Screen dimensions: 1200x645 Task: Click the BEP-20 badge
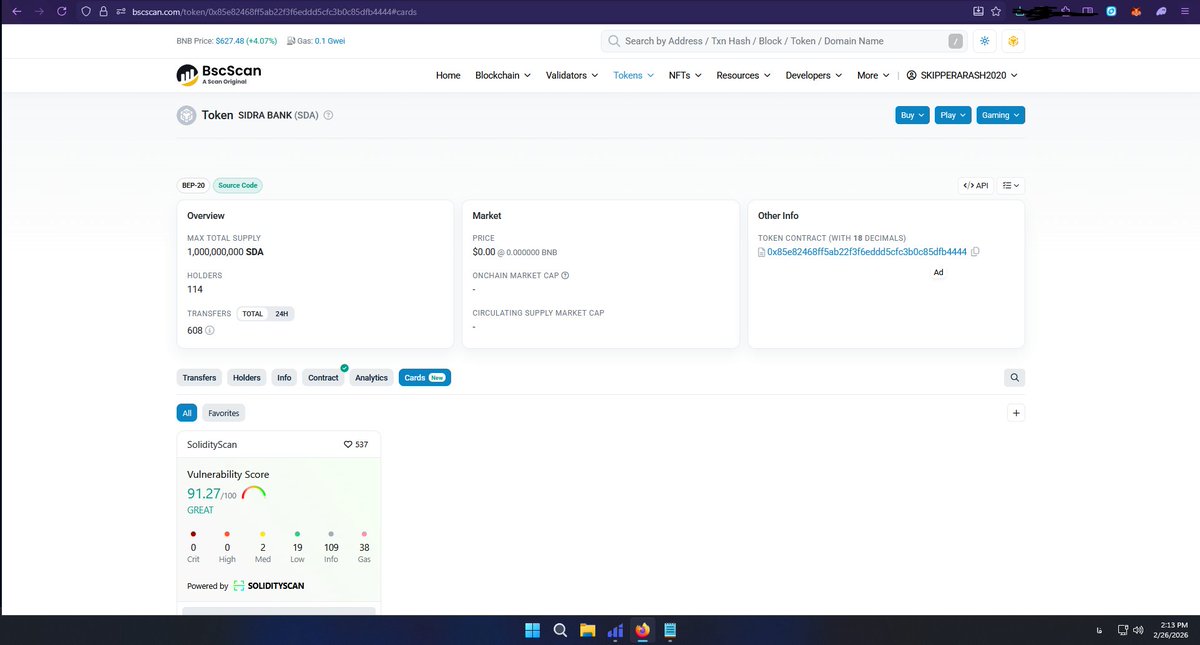[x=193, y=185]
